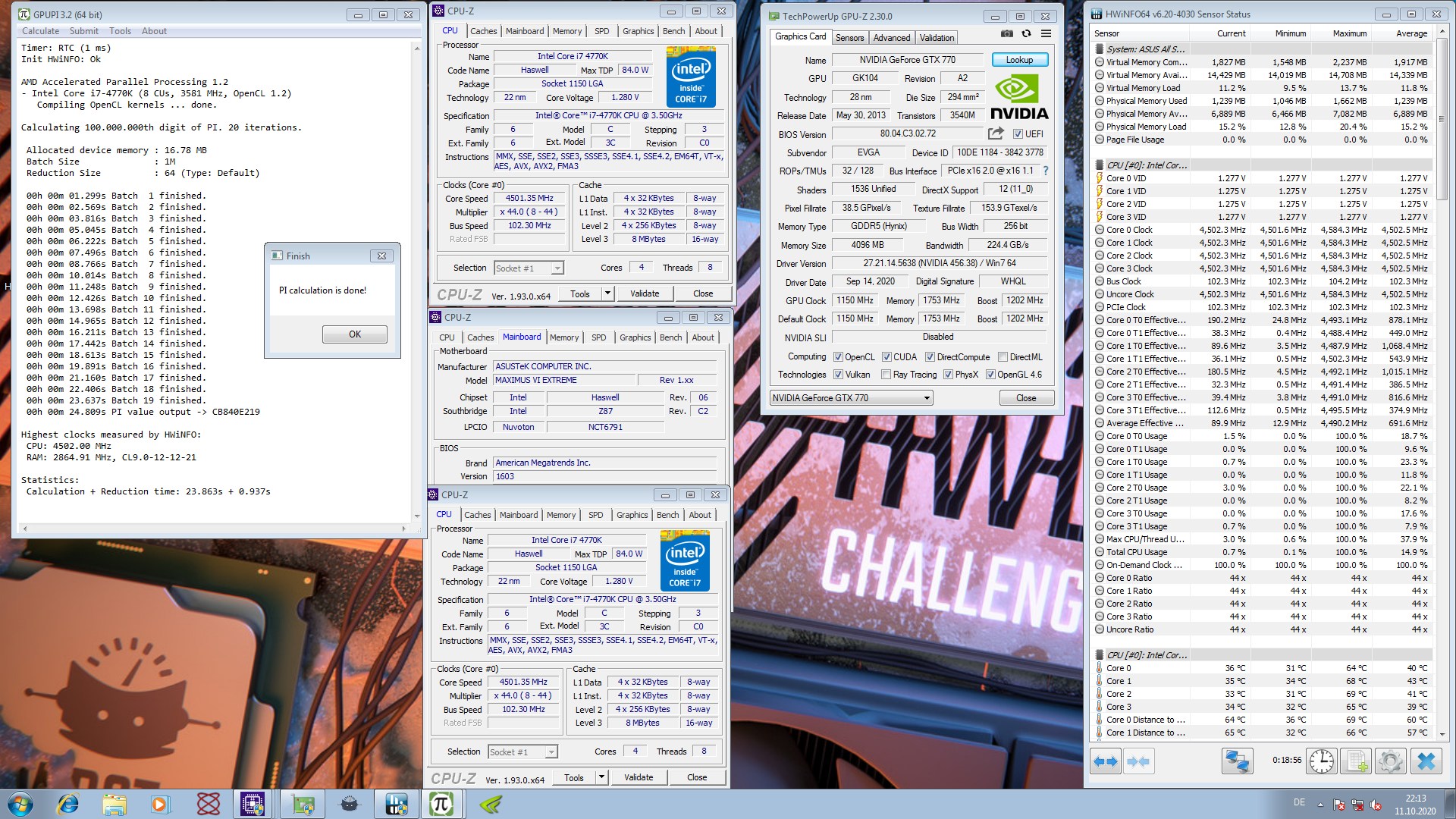Click HWiNFO network monitors icon

click(1237, 761)
